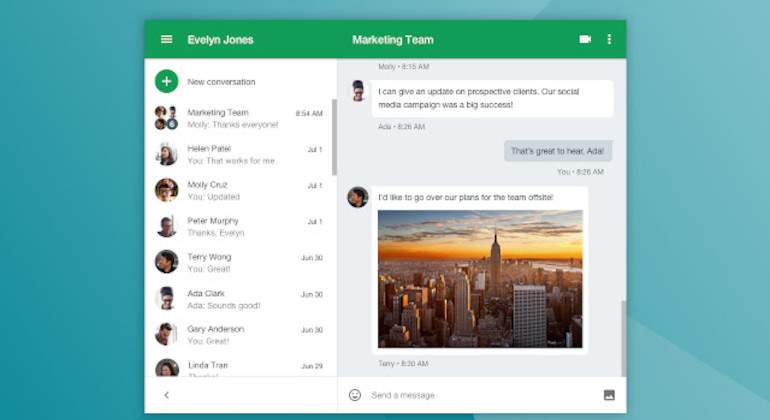This screenshot has width=770, height=420.
Task: Click the Jun 29 date on Linda Tran
Action: click(312, 366)
